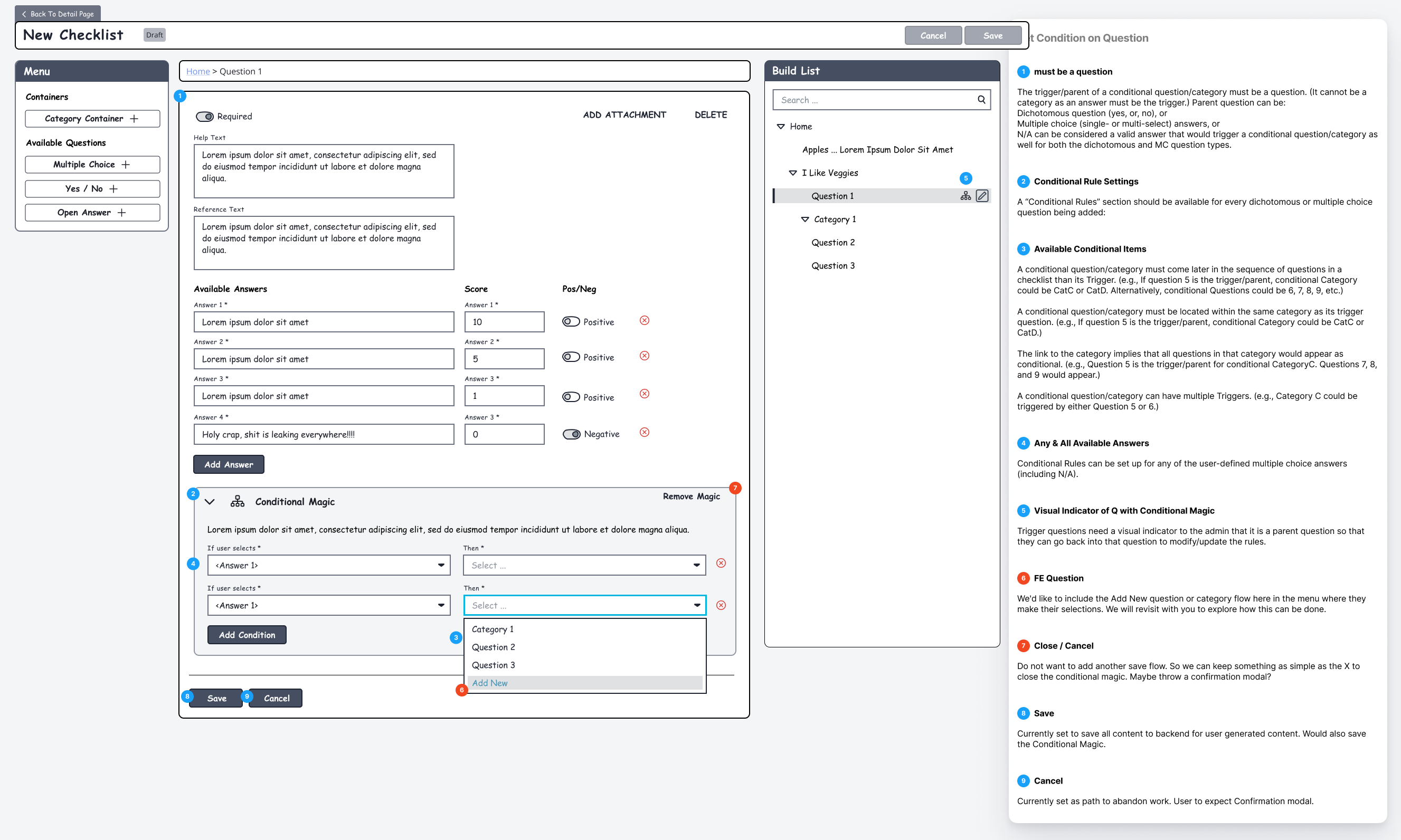Image resolution: width=1401 pixels, height=840 pixels.
Task: Click the Answer 4 text field
Action: 324,434
